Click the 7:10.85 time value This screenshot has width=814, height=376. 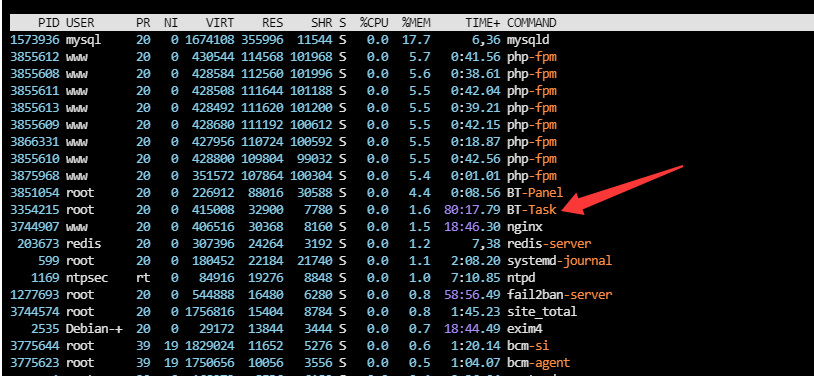pyautogui.click(x=477, y=278)
